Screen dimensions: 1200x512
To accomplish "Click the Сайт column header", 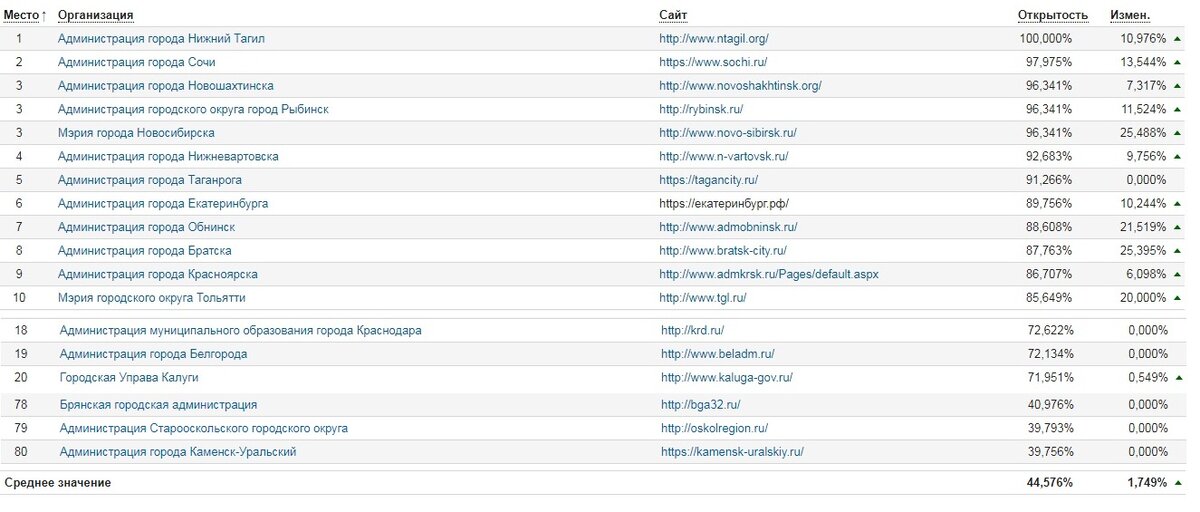I will click(673, 15).
